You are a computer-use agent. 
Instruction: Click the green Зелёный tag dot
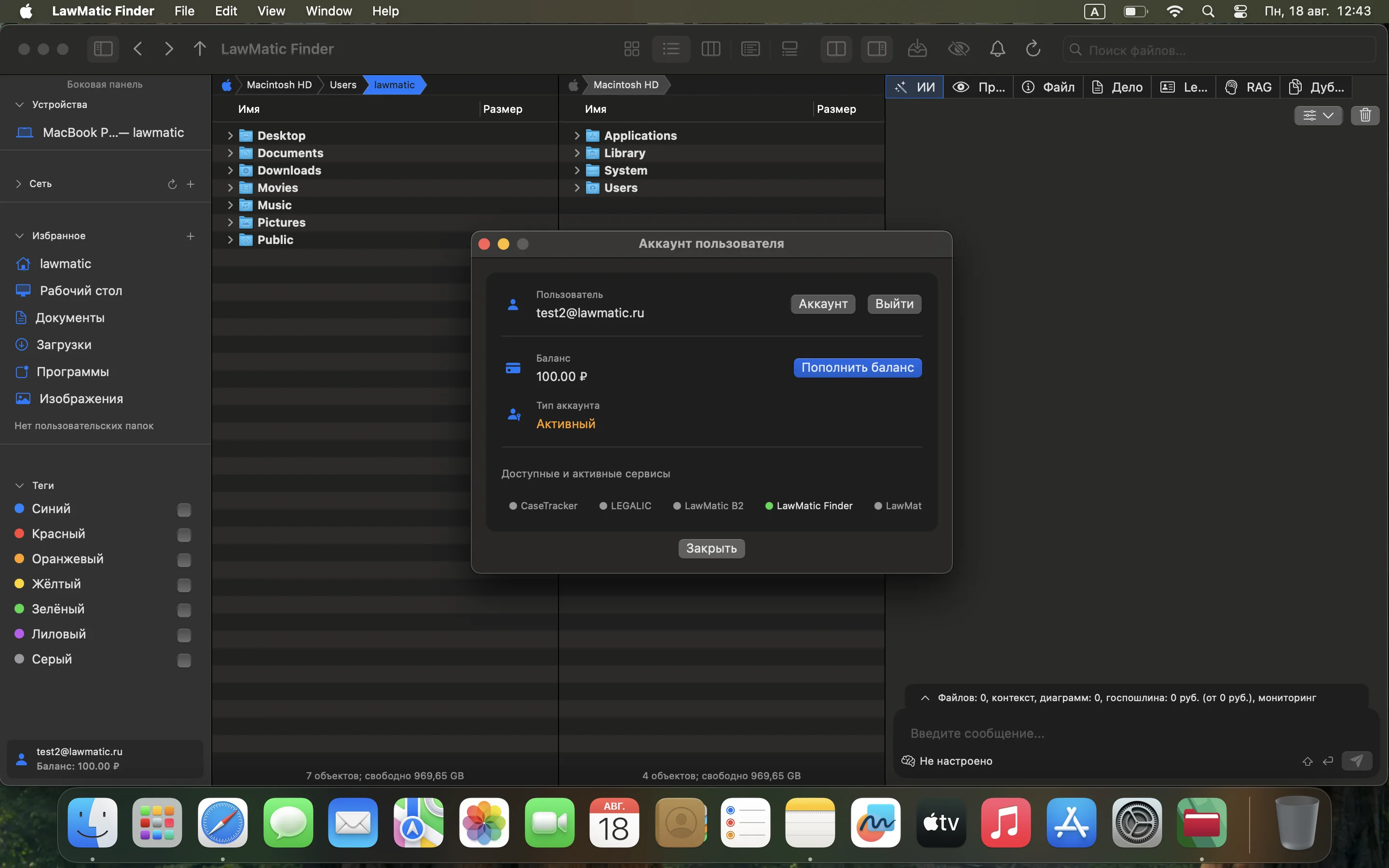pos(19,609)
